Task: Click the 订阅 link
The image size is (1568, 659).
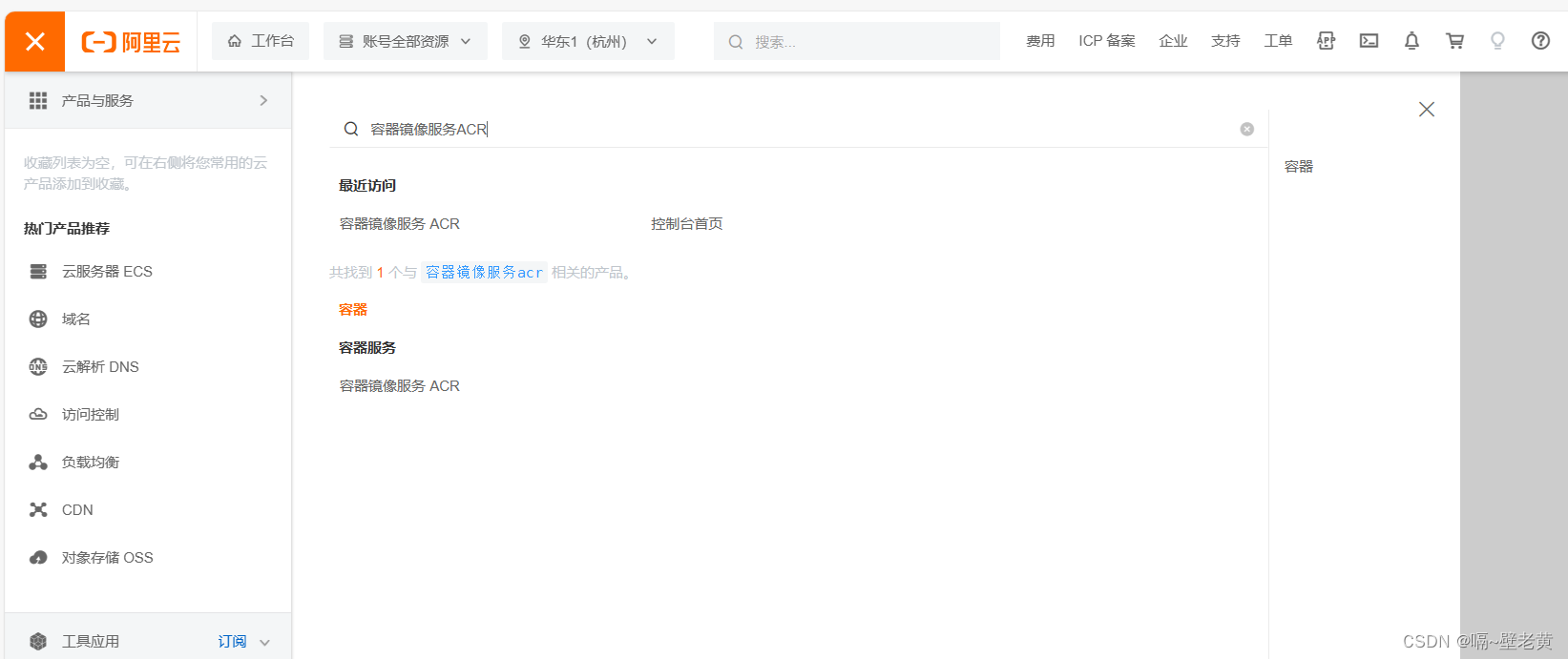Action: tap(232, 642)
